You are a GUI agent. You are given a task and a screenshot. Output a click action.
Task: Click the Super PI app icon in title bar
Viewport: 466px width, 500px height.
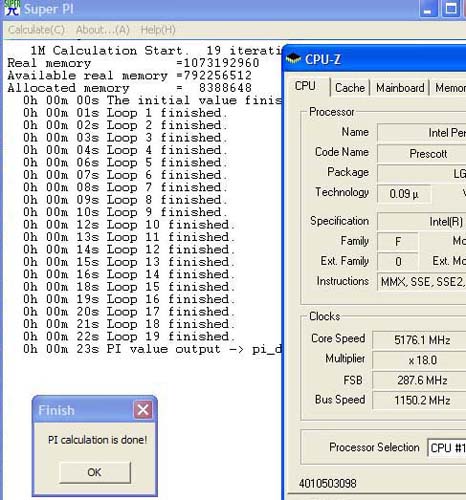12,8
